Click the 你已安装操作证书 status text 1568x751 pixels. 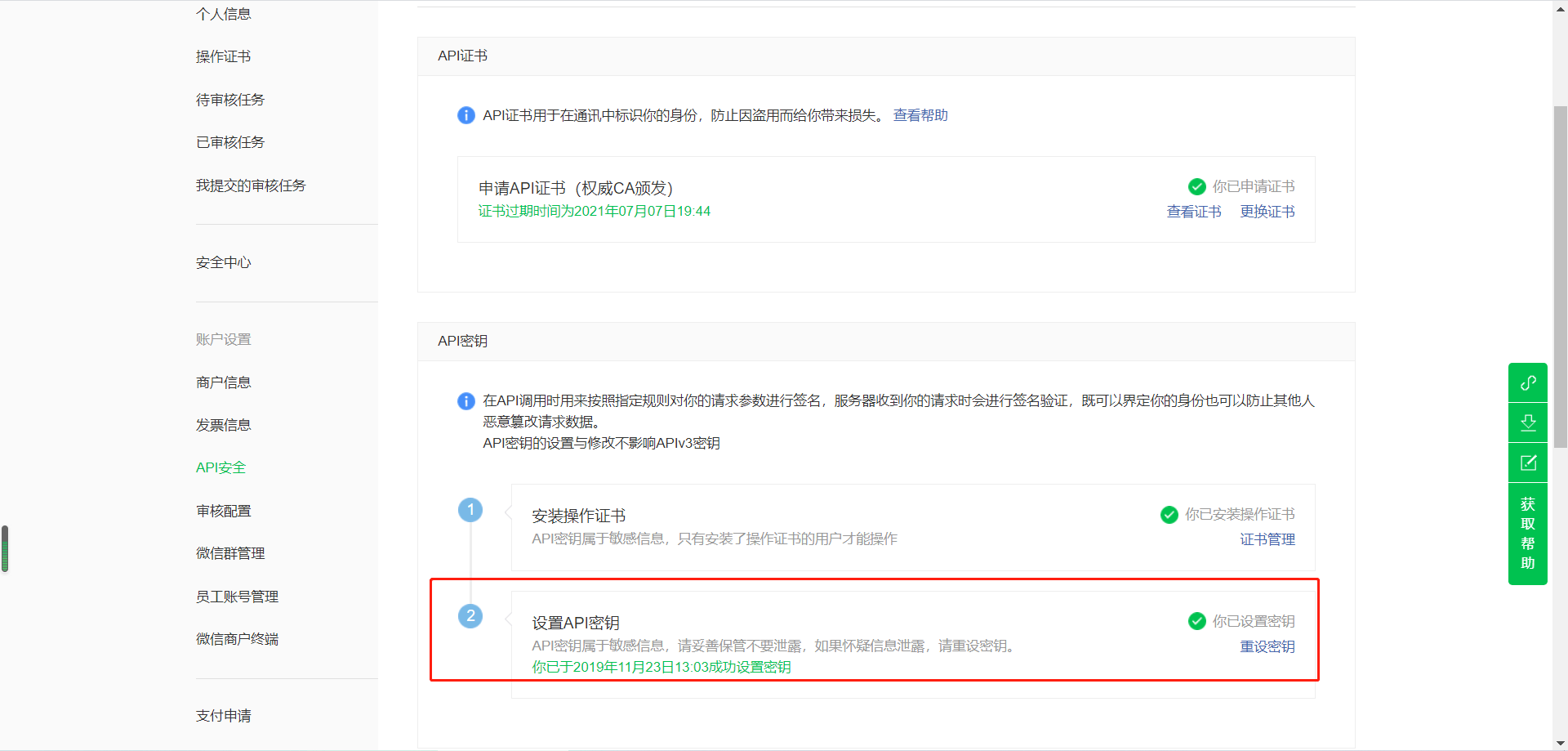1240,514
